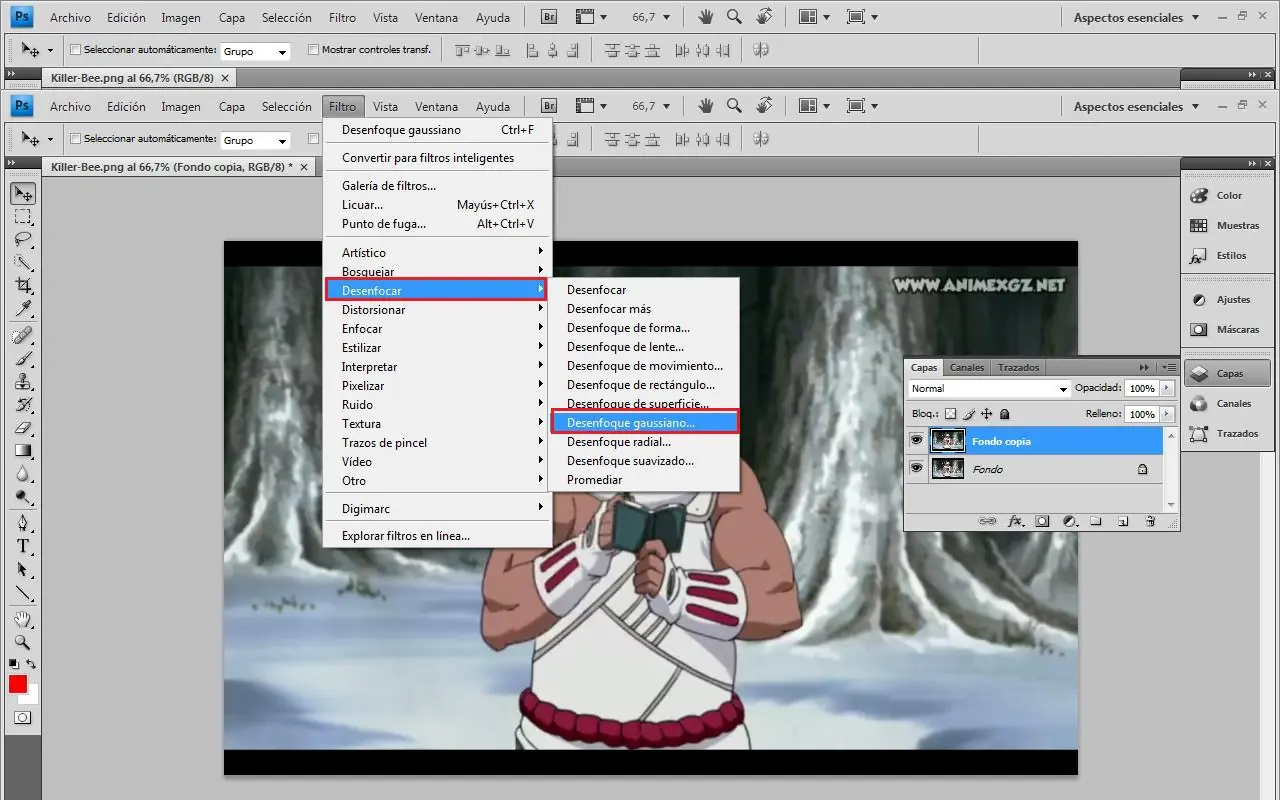Select the Crop tool
The height and width of the screenshot is (800, 1280).
point(23,286)
